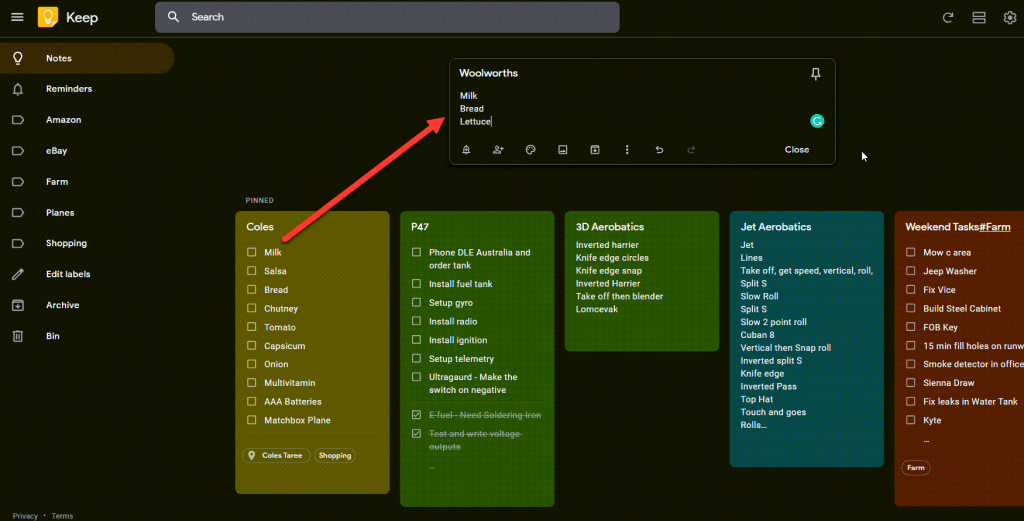
Task: Open the Shopping label in sidebar
Action: coord(87,244)
